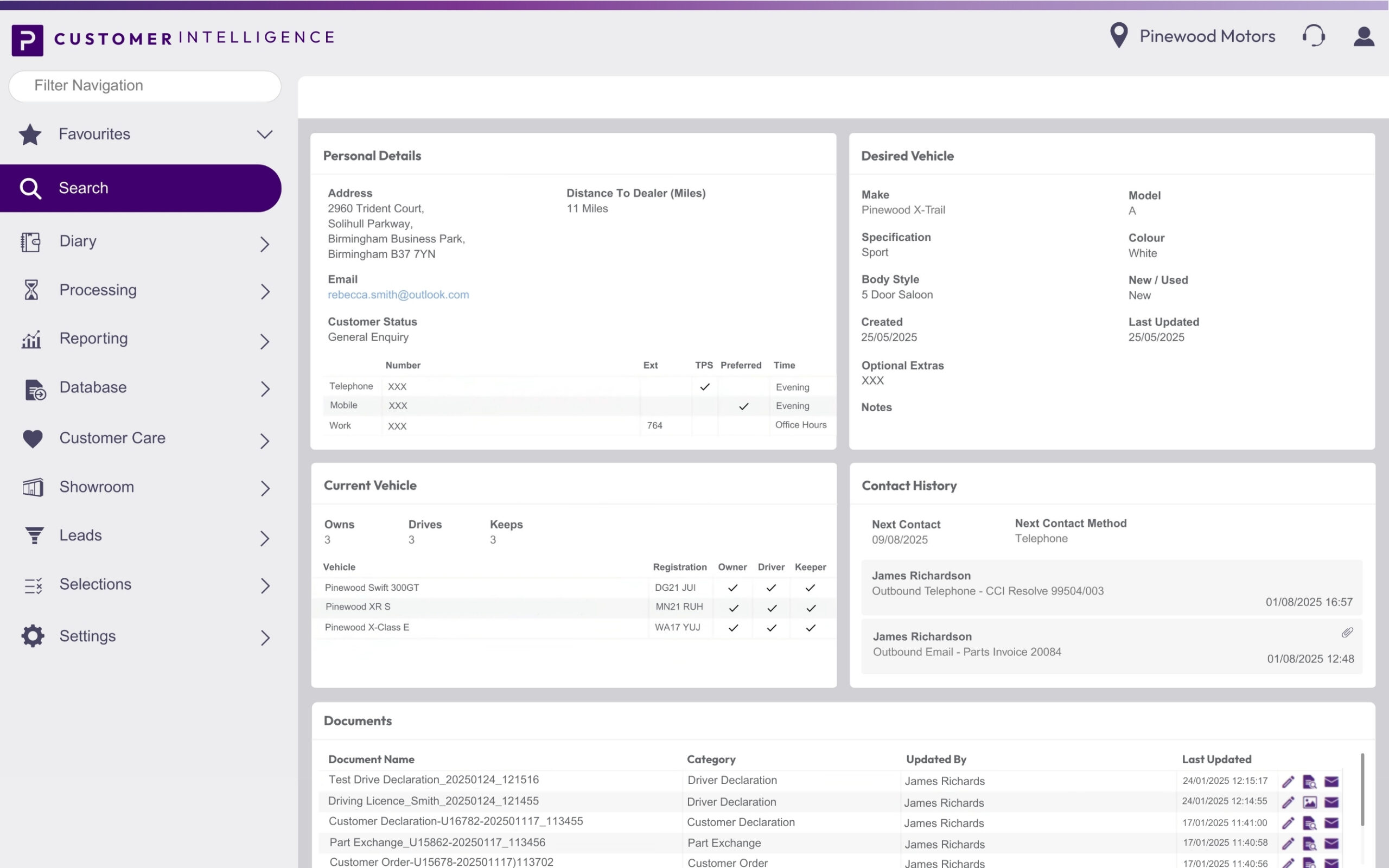Image resolution: width=1389 pixels, height=868 pixels.
Task: Email the Driving Licence_Smith document
Action: click(x=1331, y=802)
